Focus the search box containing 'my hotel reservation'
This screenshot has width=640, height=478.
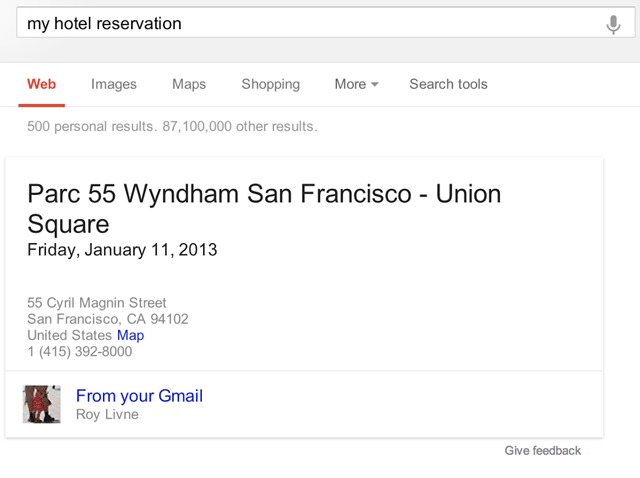[325, 23]
